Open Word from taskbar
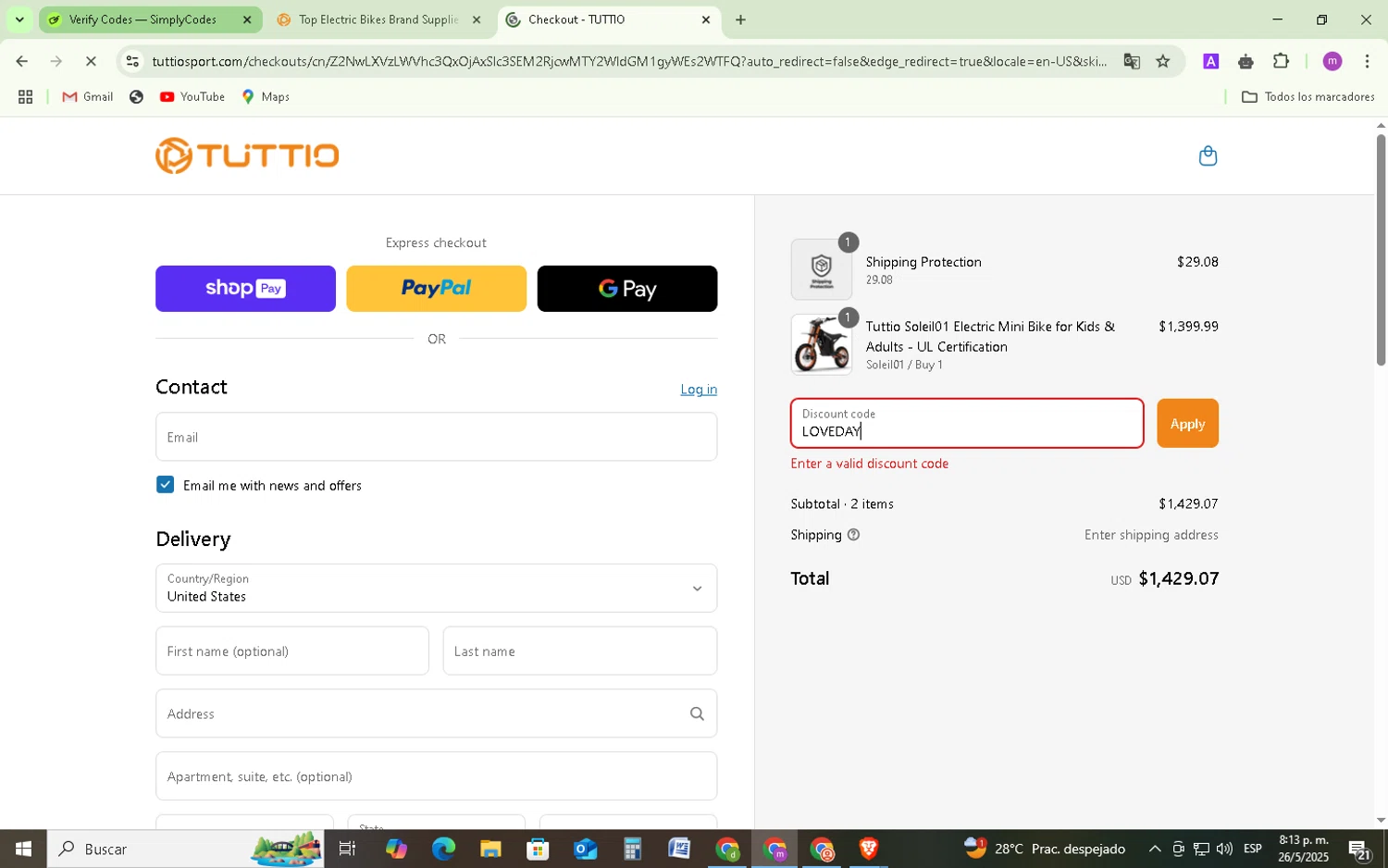 point(679,849)
